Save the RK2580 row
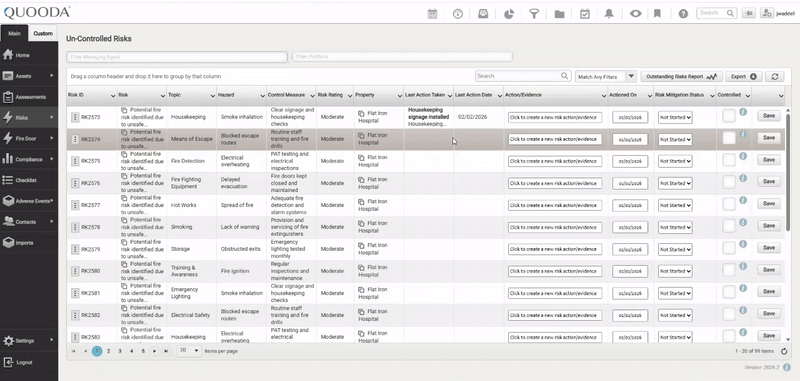800x381 pixels. tap(768, 270)
